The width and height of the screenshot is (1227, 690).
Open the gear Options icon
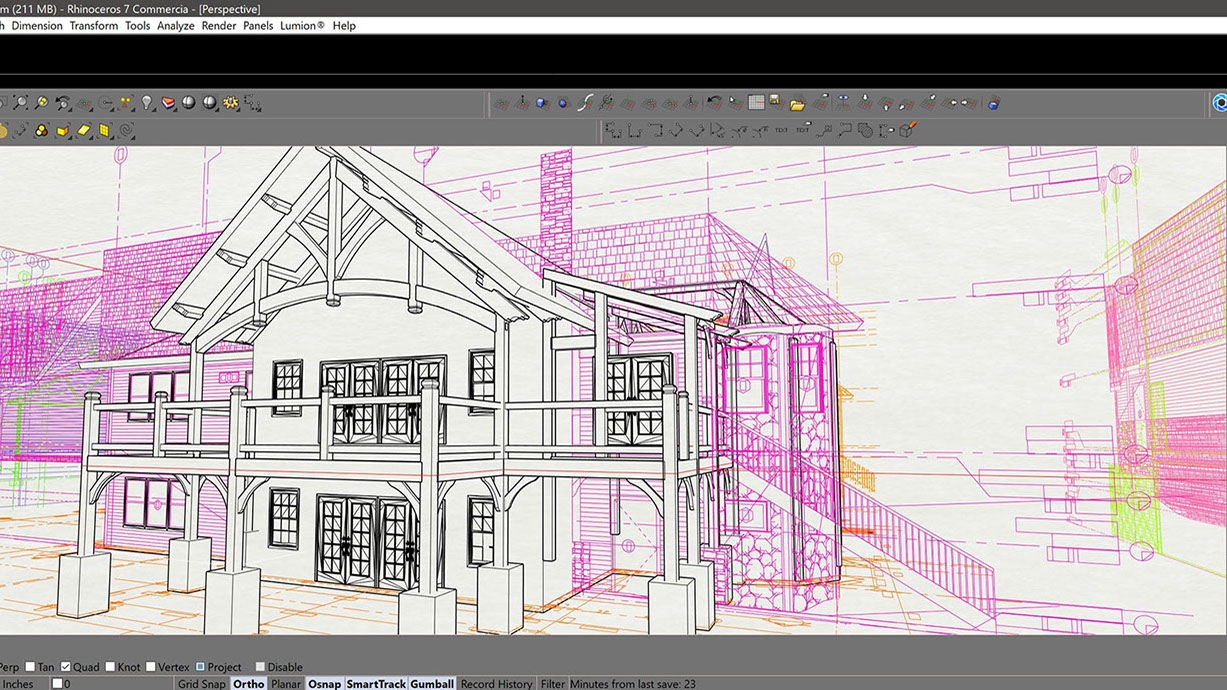(231, 103)
